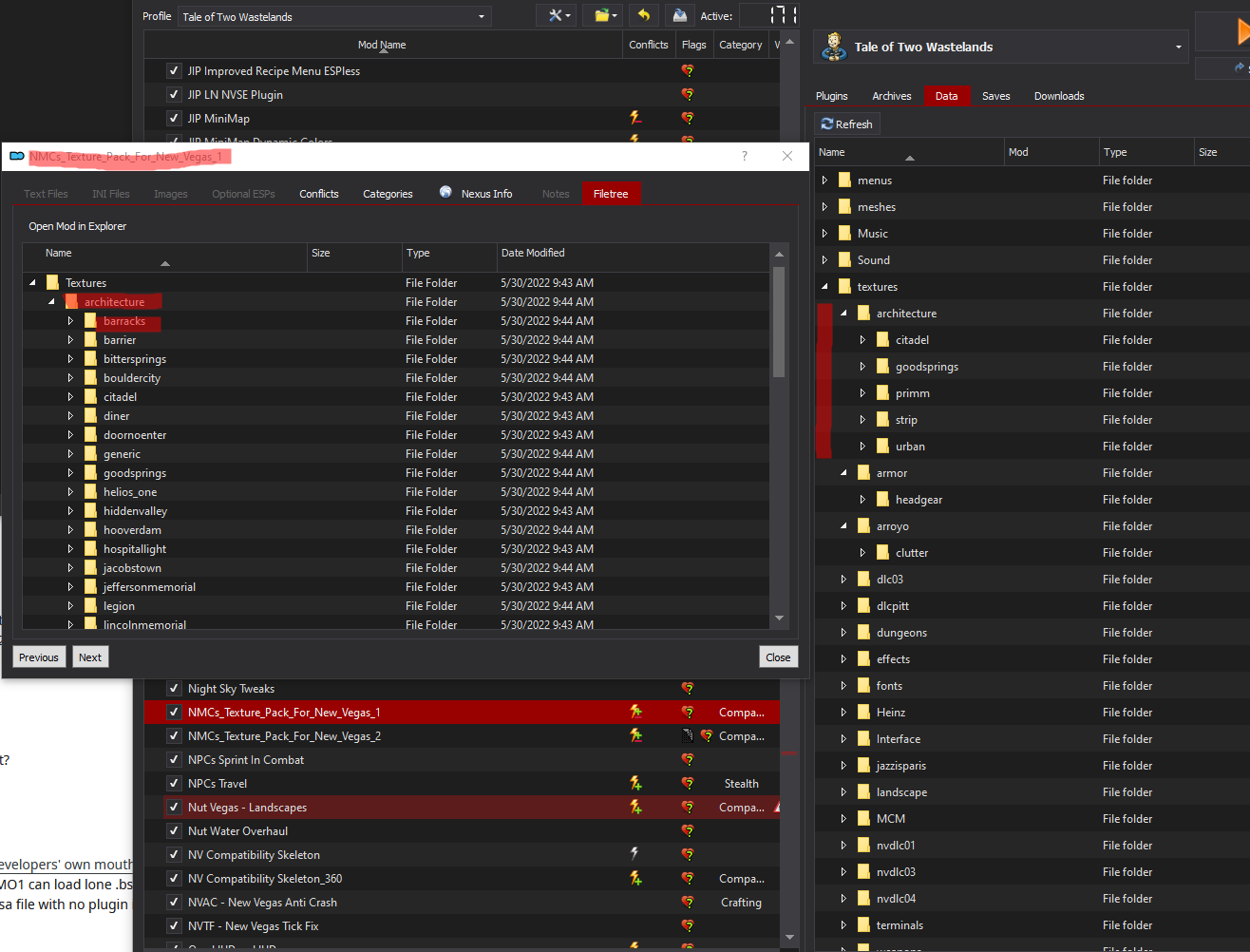Switch to the Conflicts tab in mod dialog
The image size is (1250, 952).
[x=318, y=194]
